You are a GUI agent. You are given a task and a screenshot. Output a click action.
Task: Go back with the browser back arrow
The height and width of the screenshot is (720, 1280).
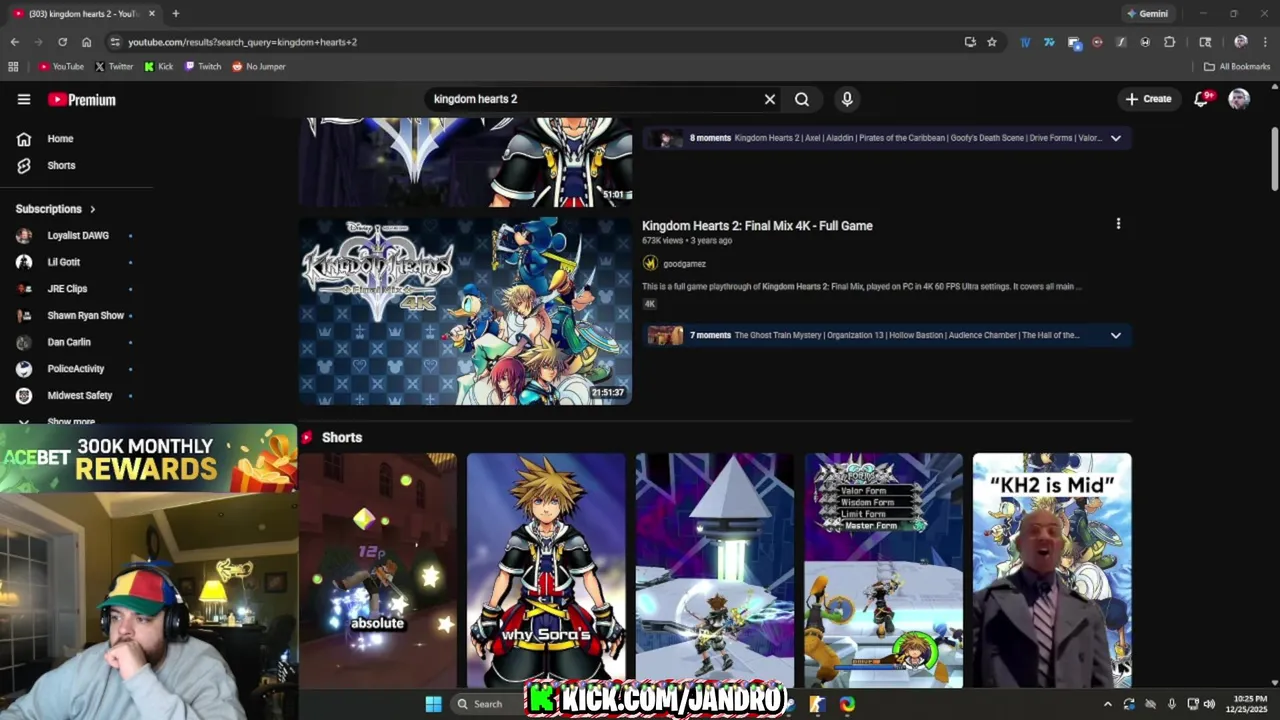(x=14, y=42)
